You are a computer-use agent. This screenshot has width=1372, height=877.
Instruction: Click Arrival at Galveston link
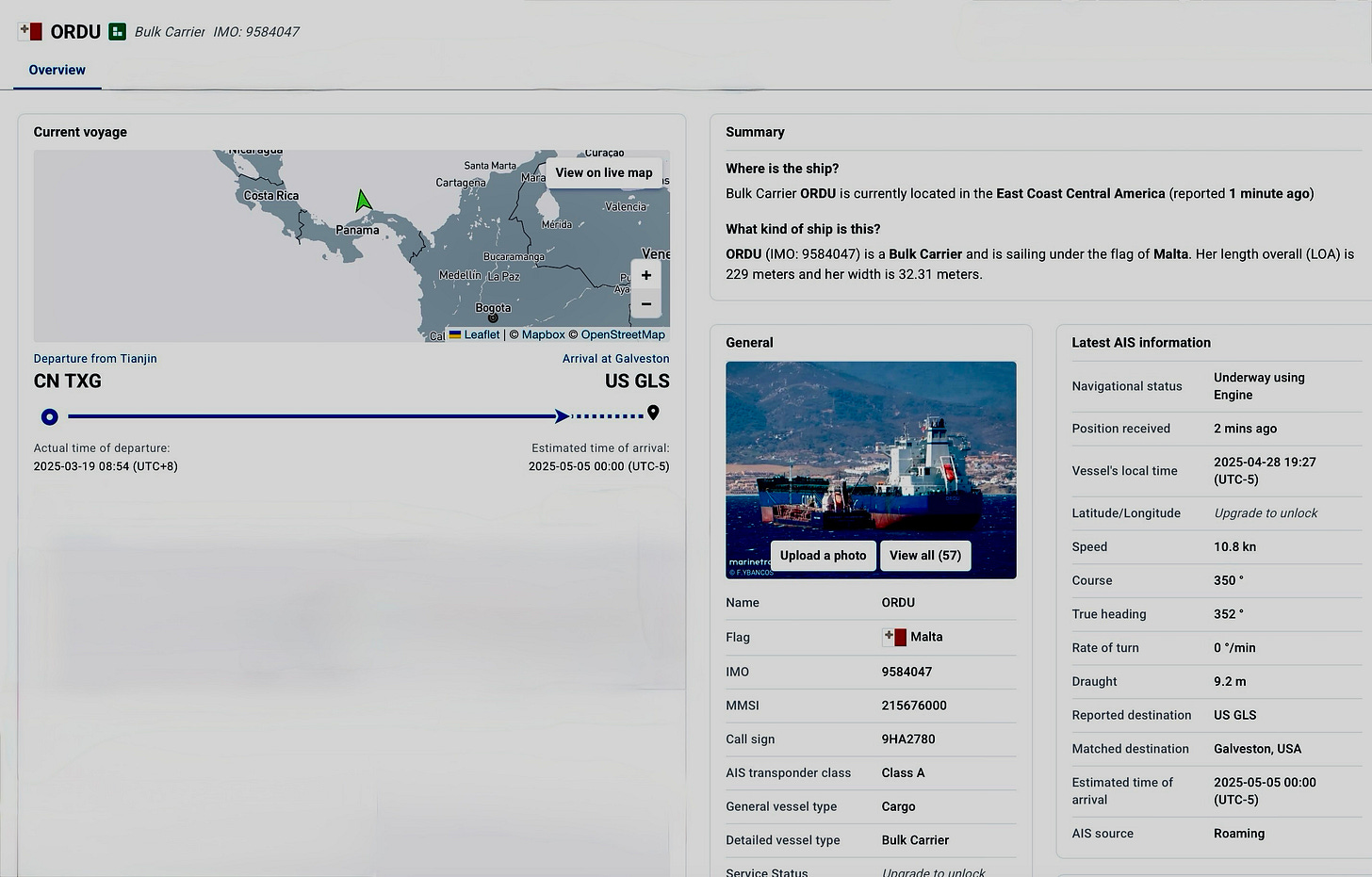(615, 359)
